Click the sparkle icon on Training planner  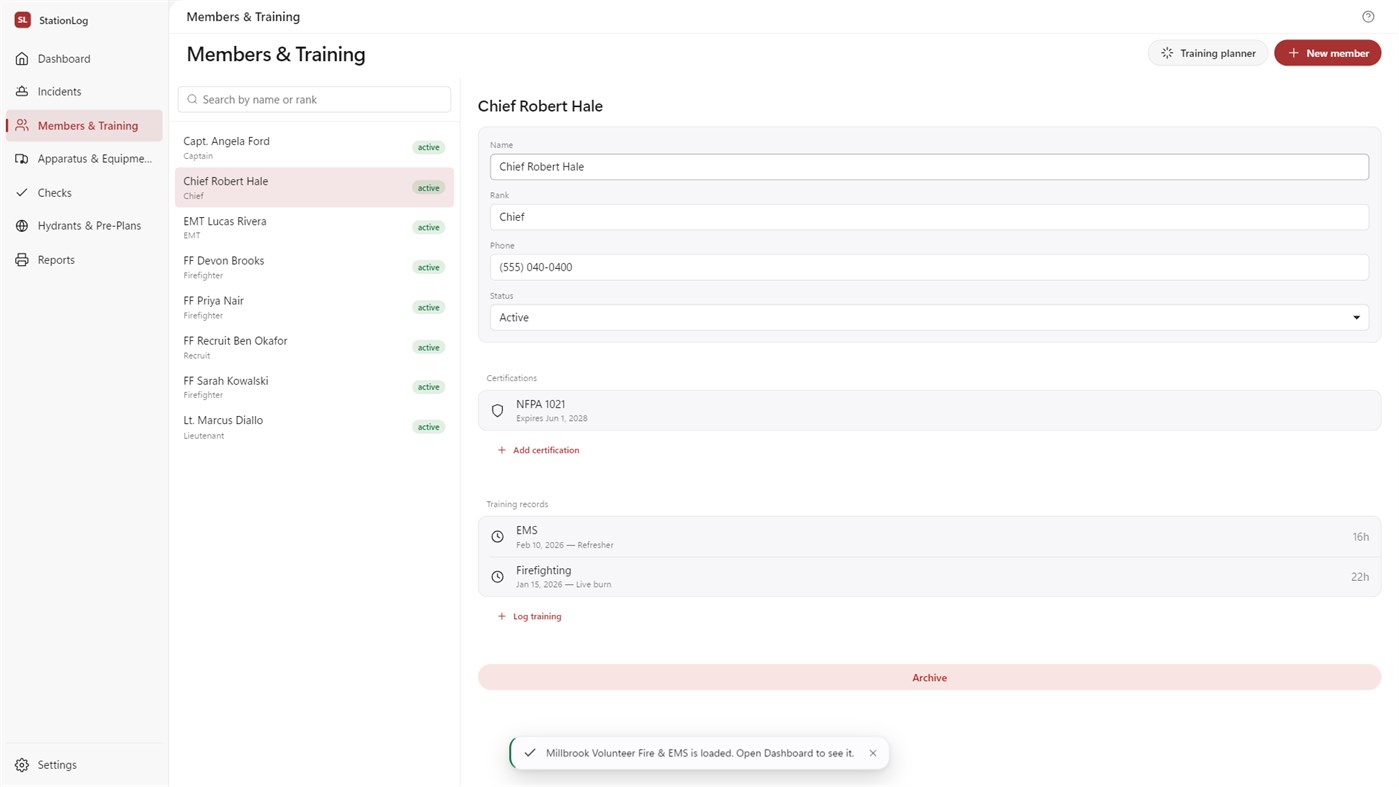coord(1167,53)
